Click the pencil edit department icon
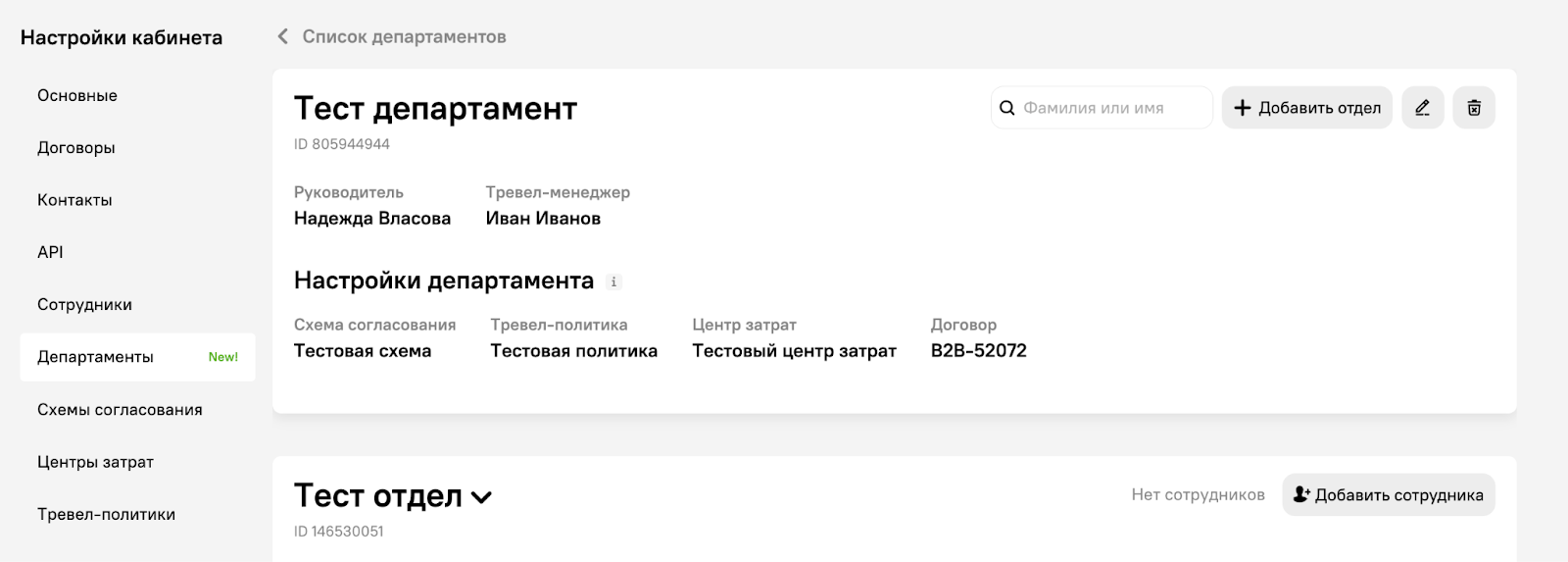The image size is (1568, 562). [x=1423, y=108]
